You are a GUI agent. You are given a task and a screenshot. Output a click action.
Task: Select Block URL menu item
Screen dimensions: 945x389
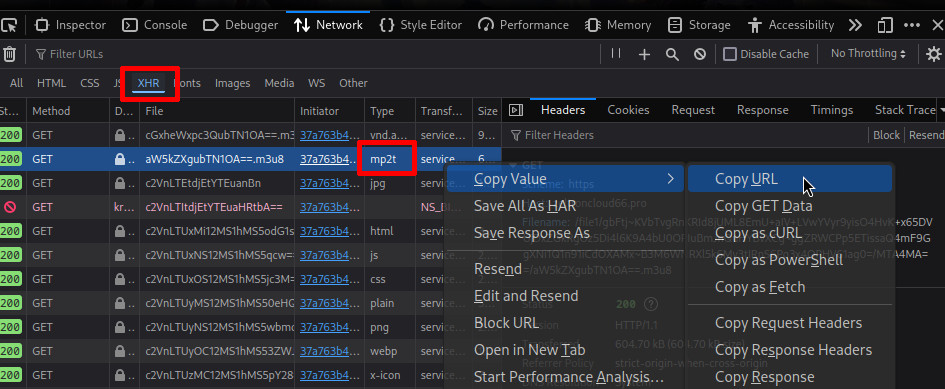564,323
